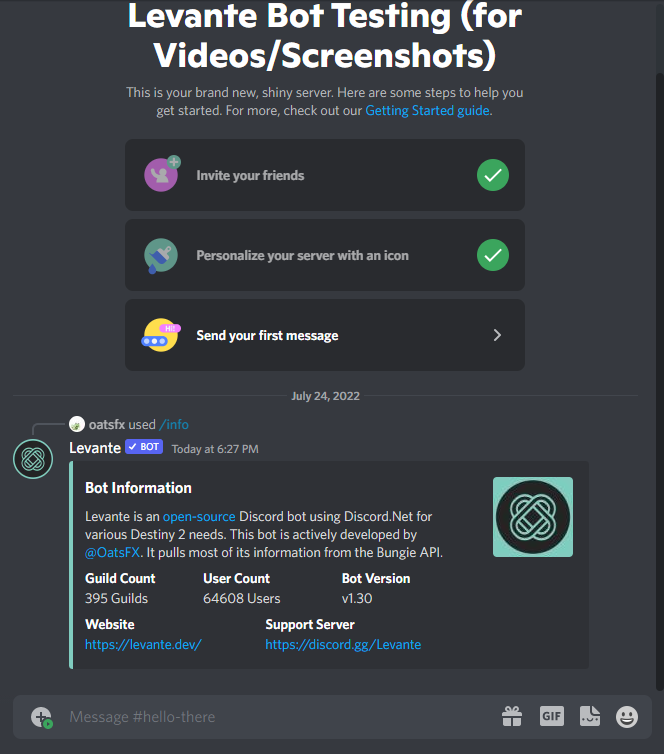
Task: Open the Getting Started guide link
Action: [427, 111]
